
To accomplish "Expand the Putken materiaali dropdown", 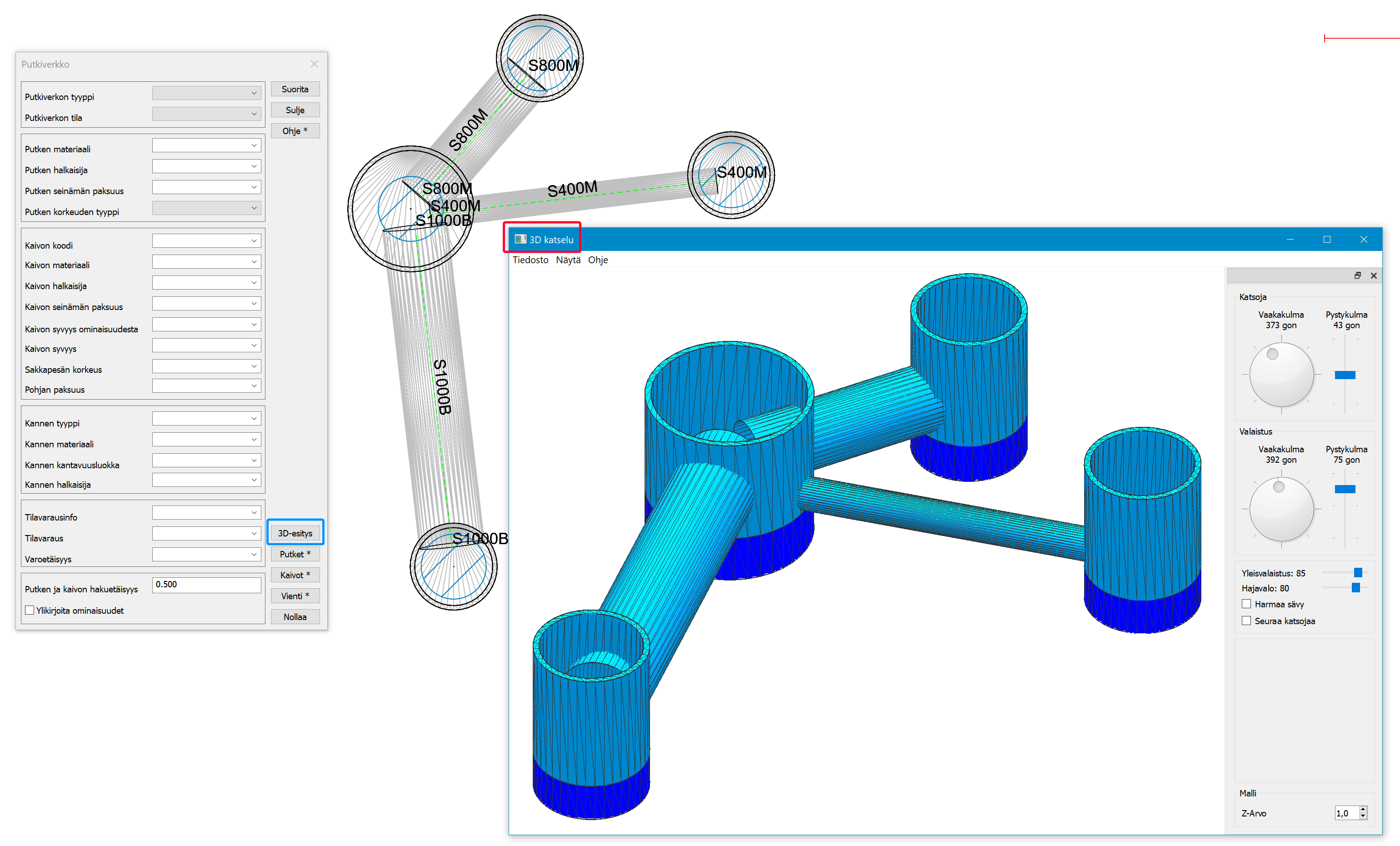I will pos(206,145).
